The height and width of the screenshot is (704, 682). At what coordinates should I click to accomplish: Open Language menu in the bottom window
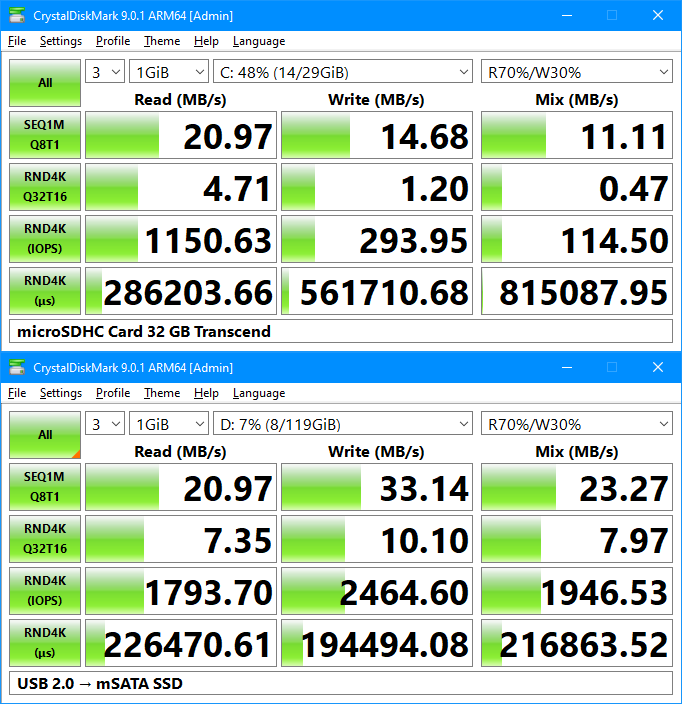(258, 393)
